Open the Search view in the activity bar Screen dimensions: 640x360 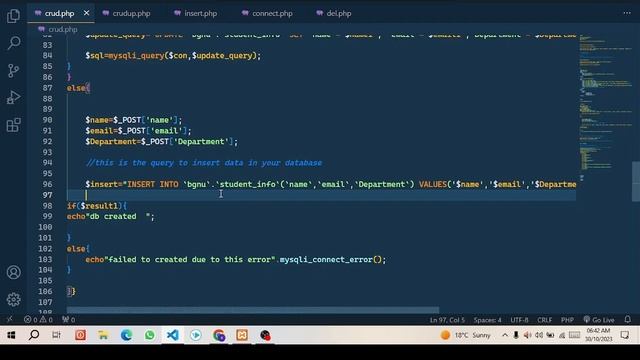(x=13, y=43)
